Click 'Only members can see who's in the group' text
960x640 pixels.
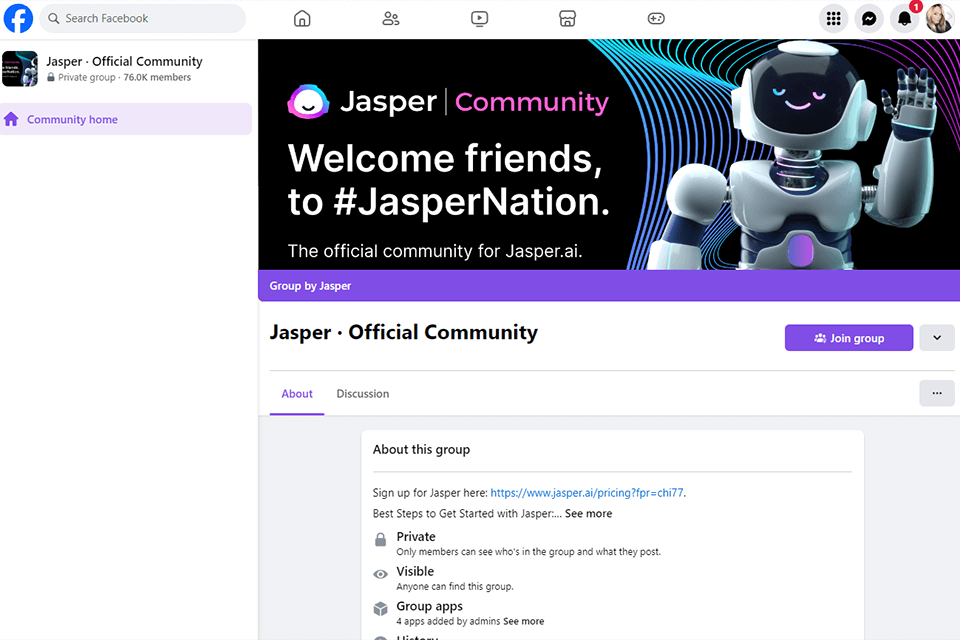point(528,552)
